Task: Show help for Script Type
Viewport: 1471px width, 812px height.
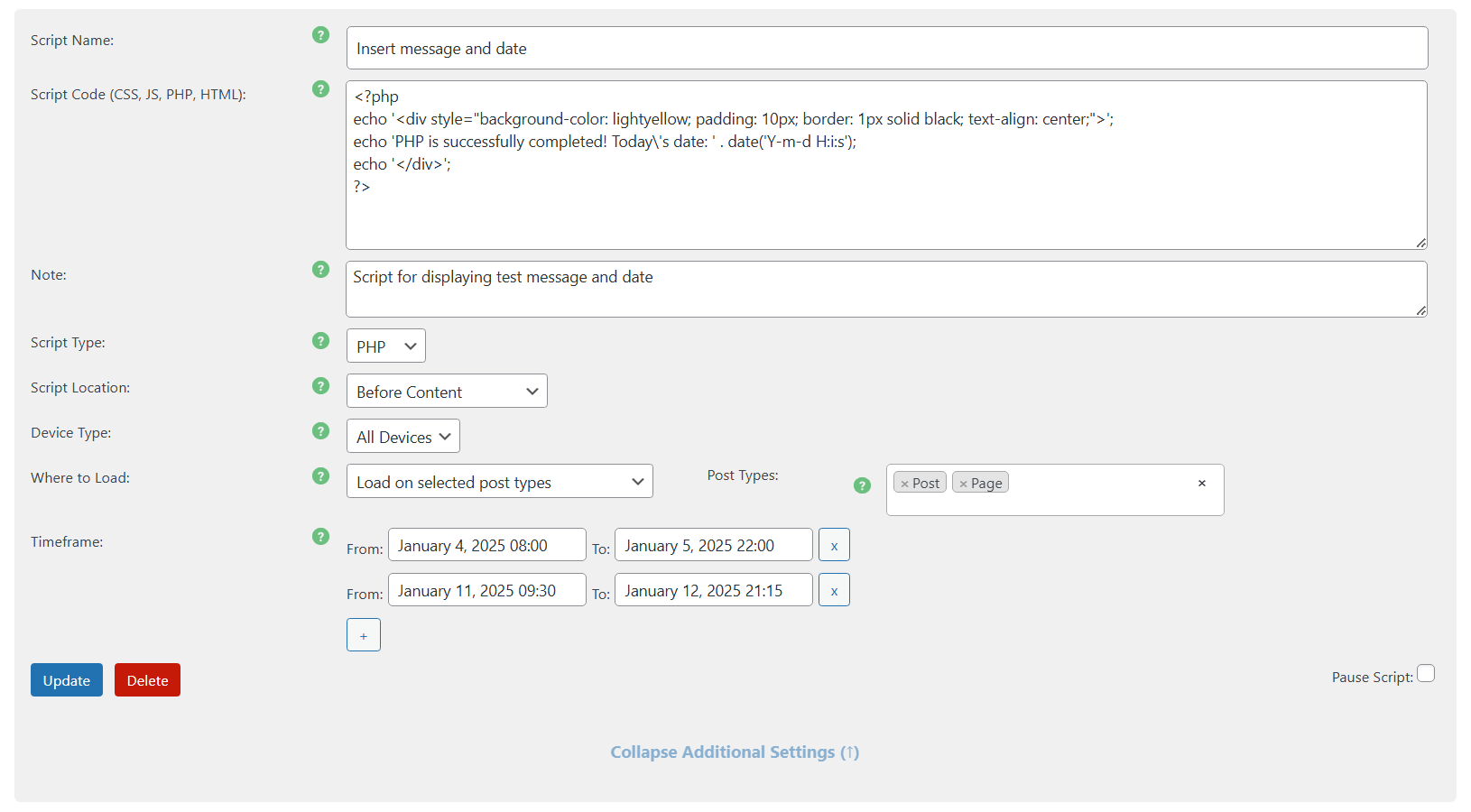Action: coord(320,341)
